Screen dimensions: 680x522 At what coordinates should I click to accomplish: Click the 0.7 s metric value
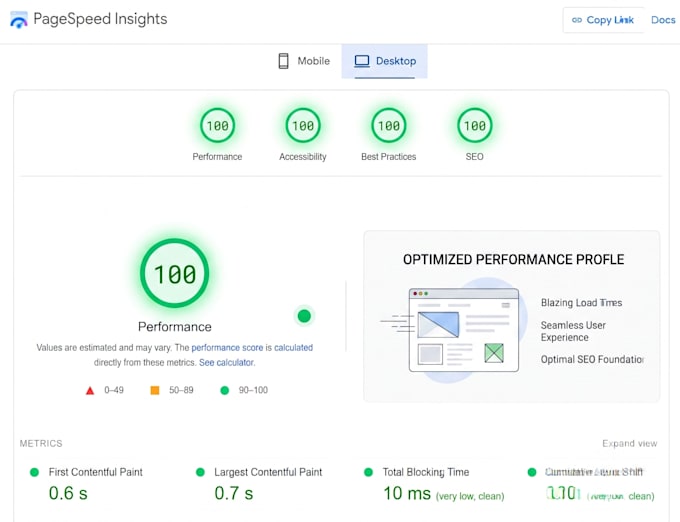[234, 493]
